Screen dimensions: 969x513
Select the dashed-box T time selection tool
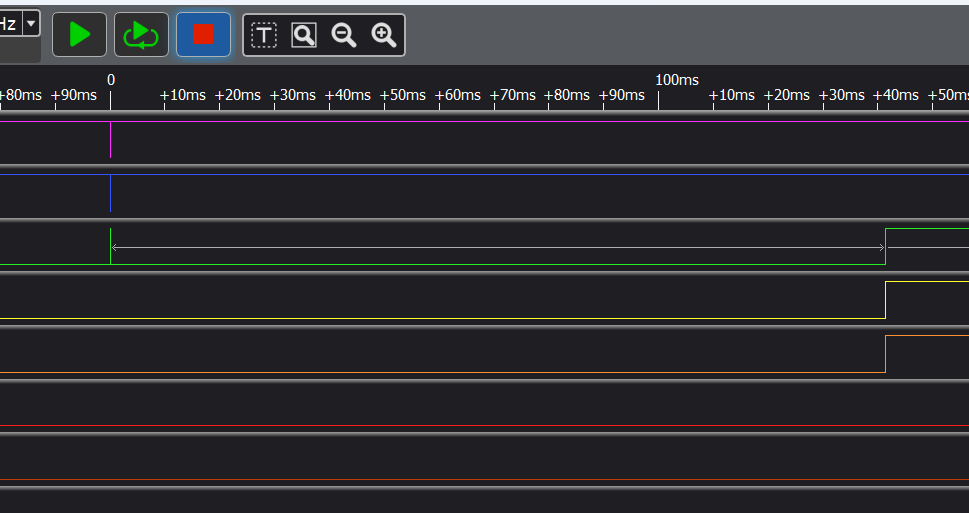(263, 36)
